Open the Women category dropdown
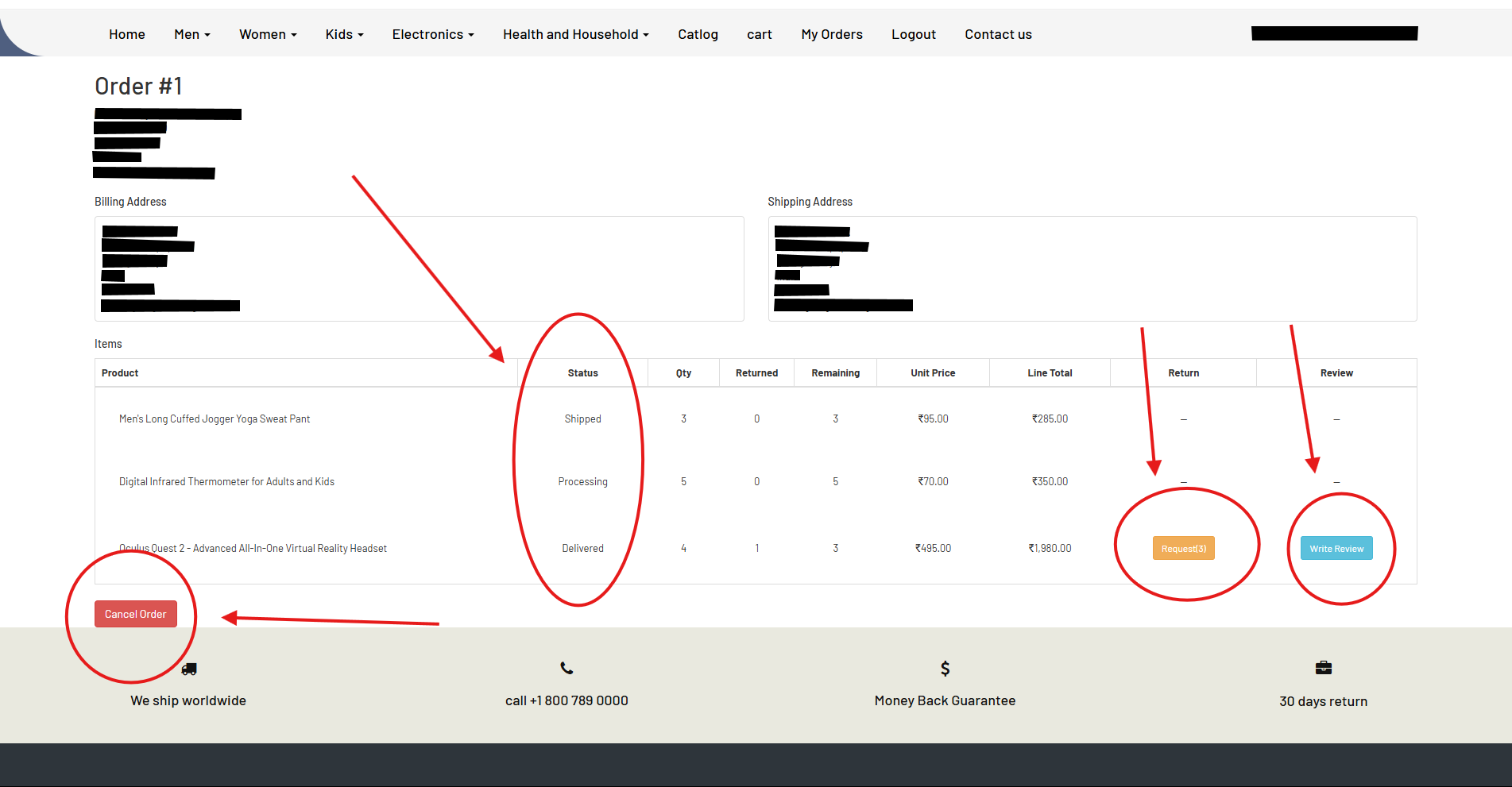Image resolution: width=1512 pixels, height=787 pixels. pyautogui.click(x=268, y=34)
